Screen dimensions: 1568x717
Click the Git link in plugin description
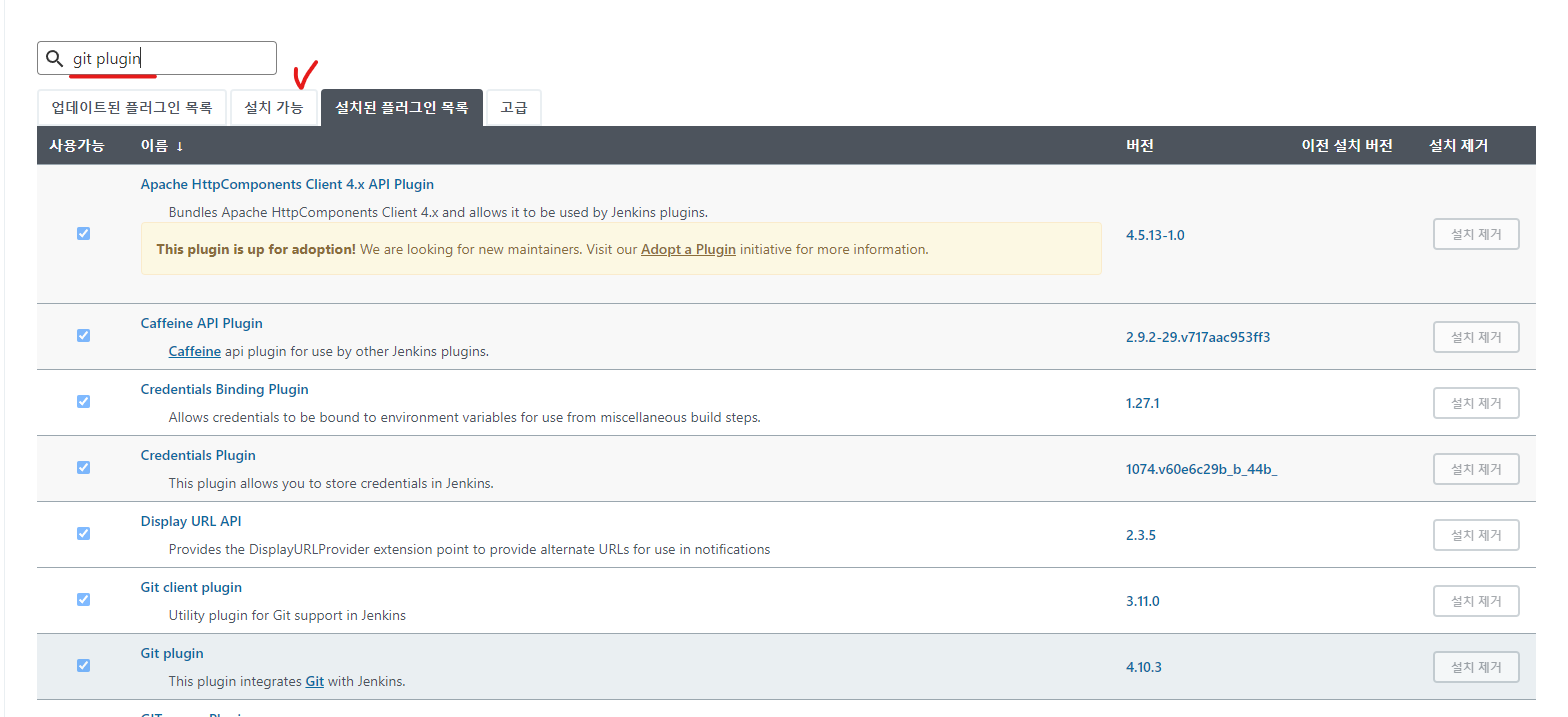[315, 681]
